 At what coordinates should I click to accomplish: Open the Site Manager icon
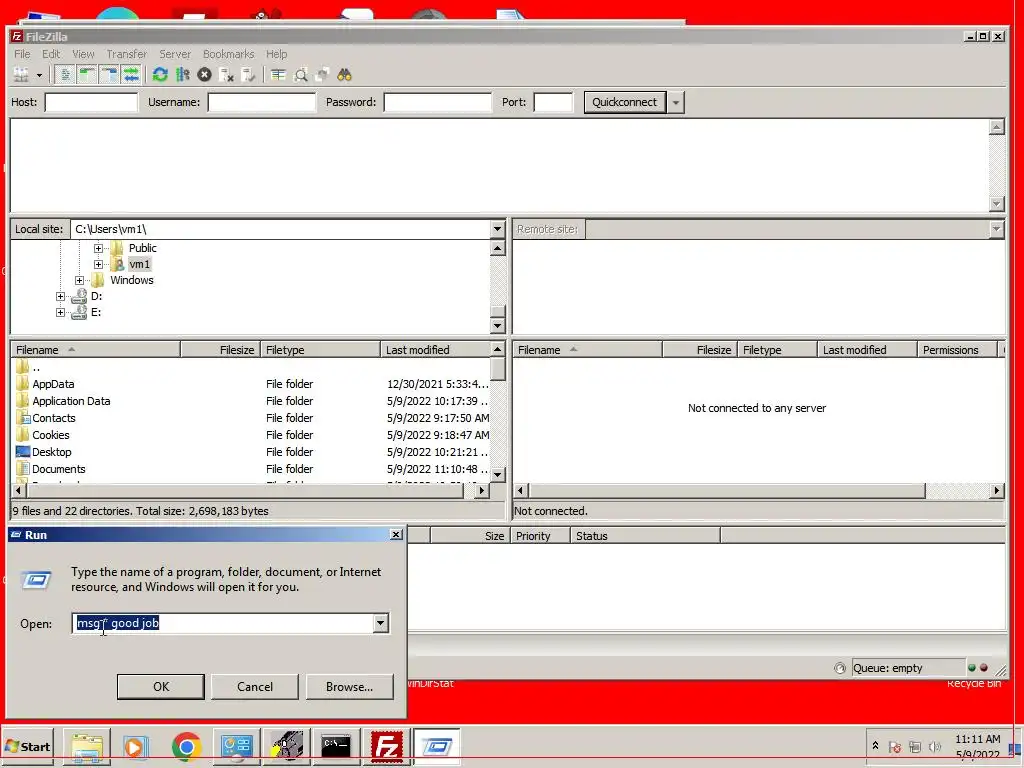click(x=22, y=75)
